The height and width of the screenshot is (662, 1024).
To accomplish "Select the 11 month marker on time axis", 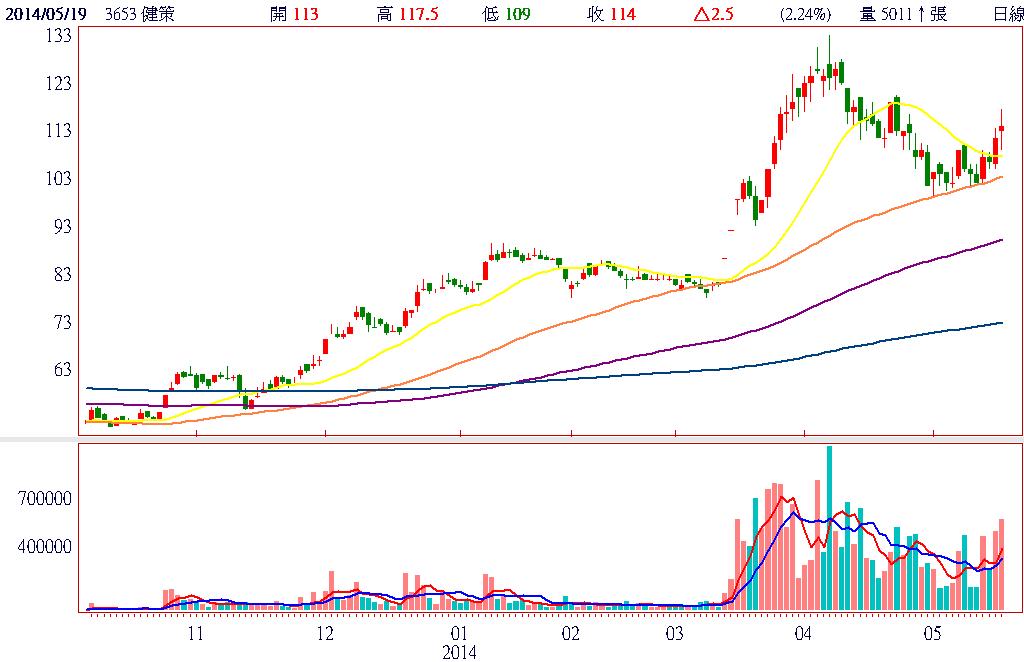I will coord(196,634).
